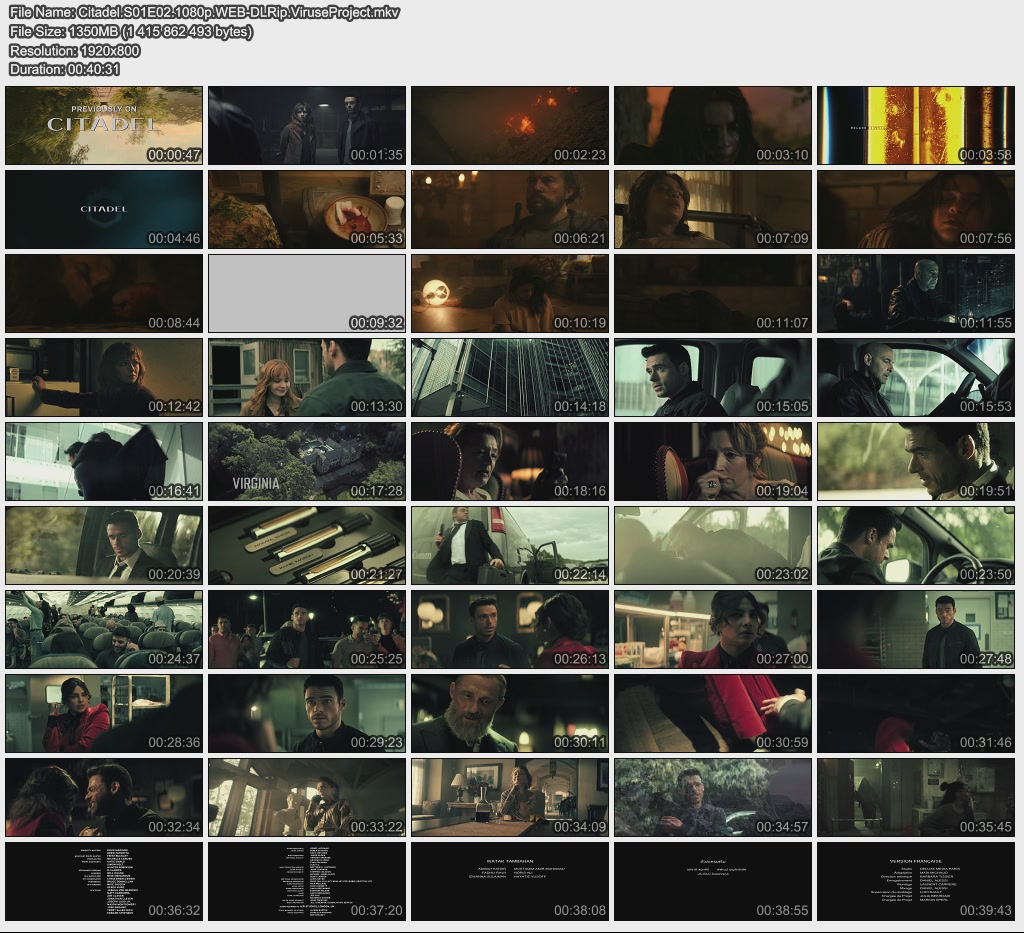Click the thumbnail at 00:07:09

point(713,210)
